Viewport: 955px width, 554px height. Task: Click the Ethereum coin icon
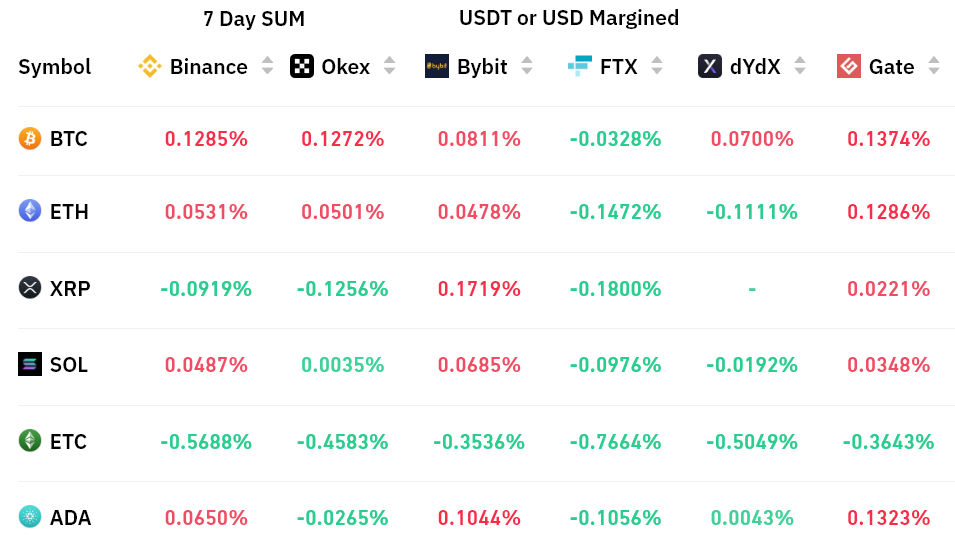(30, 211)
